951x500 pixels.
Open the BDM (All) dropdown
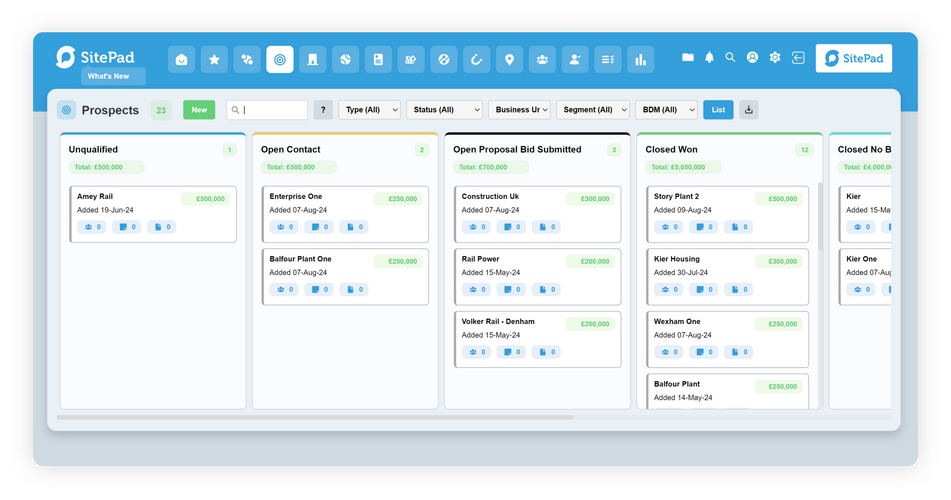[x=667, y=110]
